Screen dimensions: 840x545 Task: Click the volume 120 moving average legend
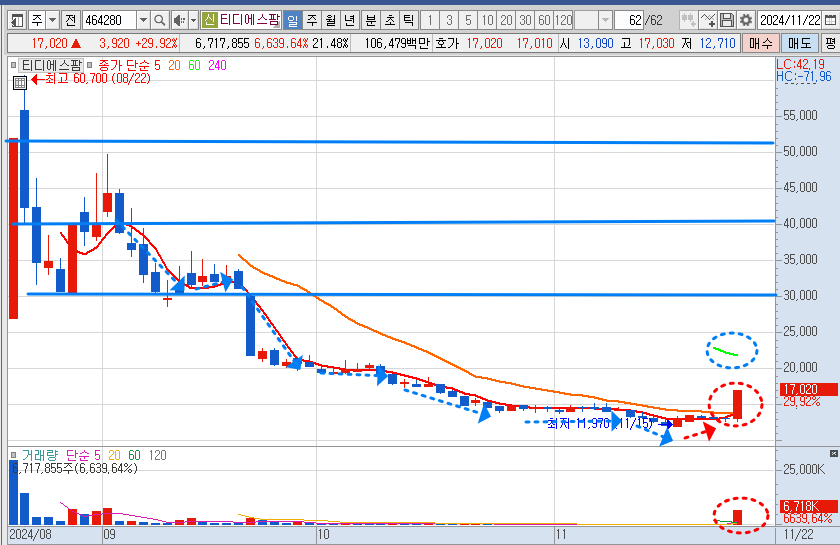(158, 456)
